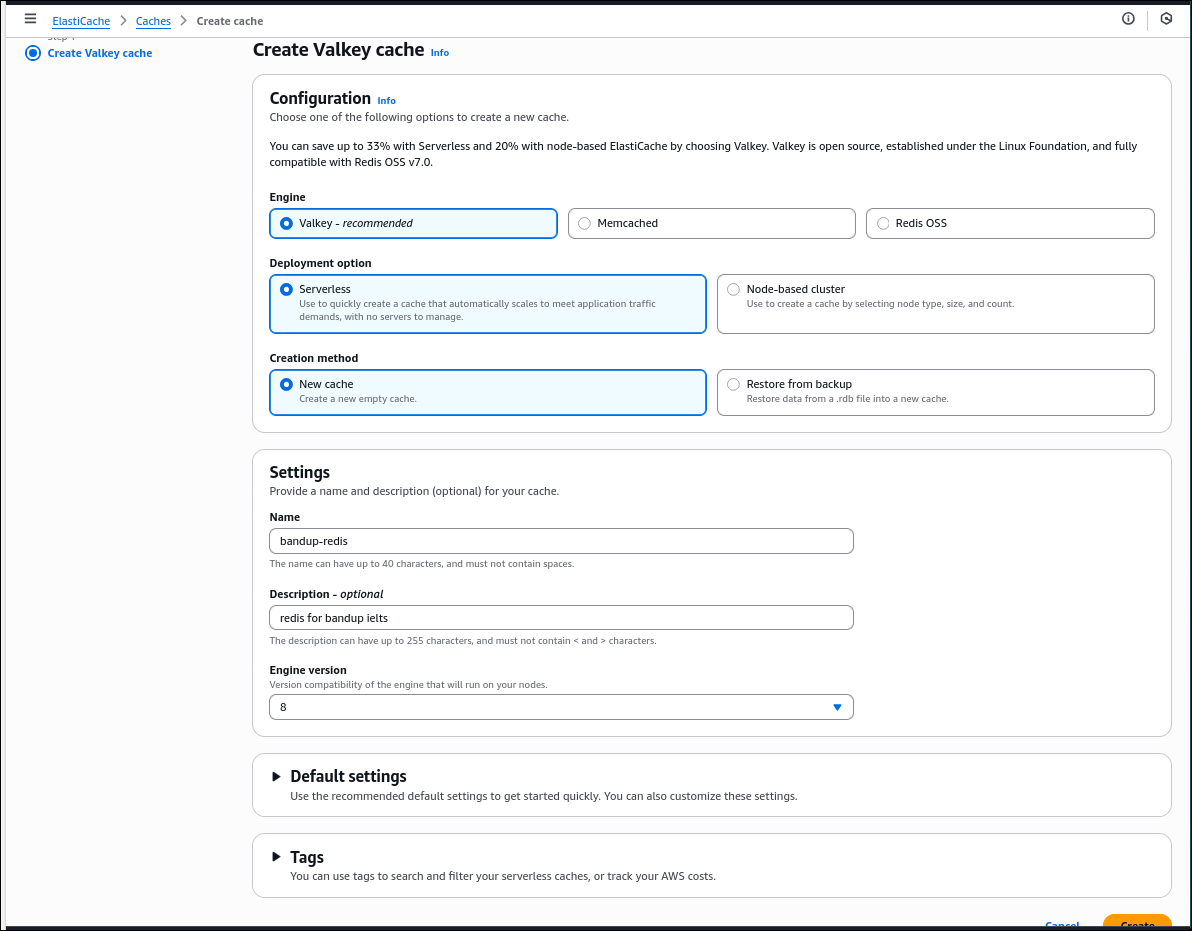Click the Create Valkey cache step indicator
This screenshot has width=1192, height=931.
(x=99, y=53)
